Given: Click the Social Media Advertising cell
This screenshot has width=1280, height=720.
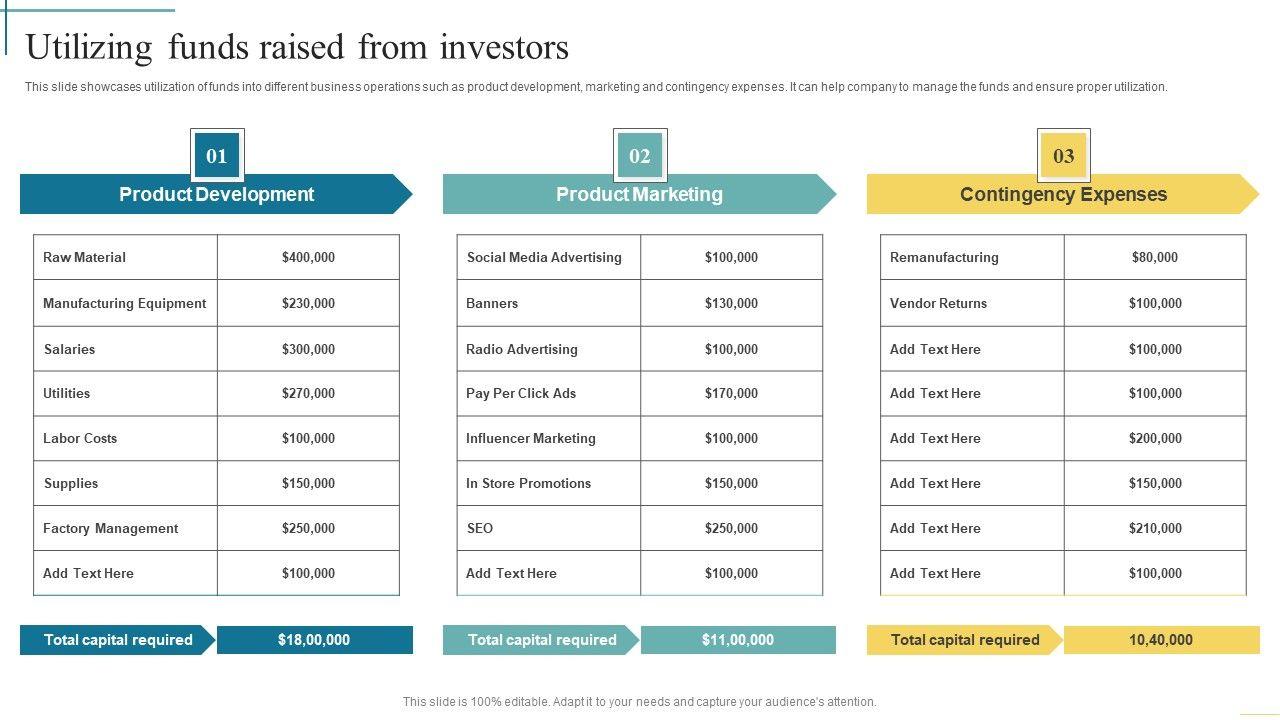Looking at the screenshot, I should click(548, 257).
